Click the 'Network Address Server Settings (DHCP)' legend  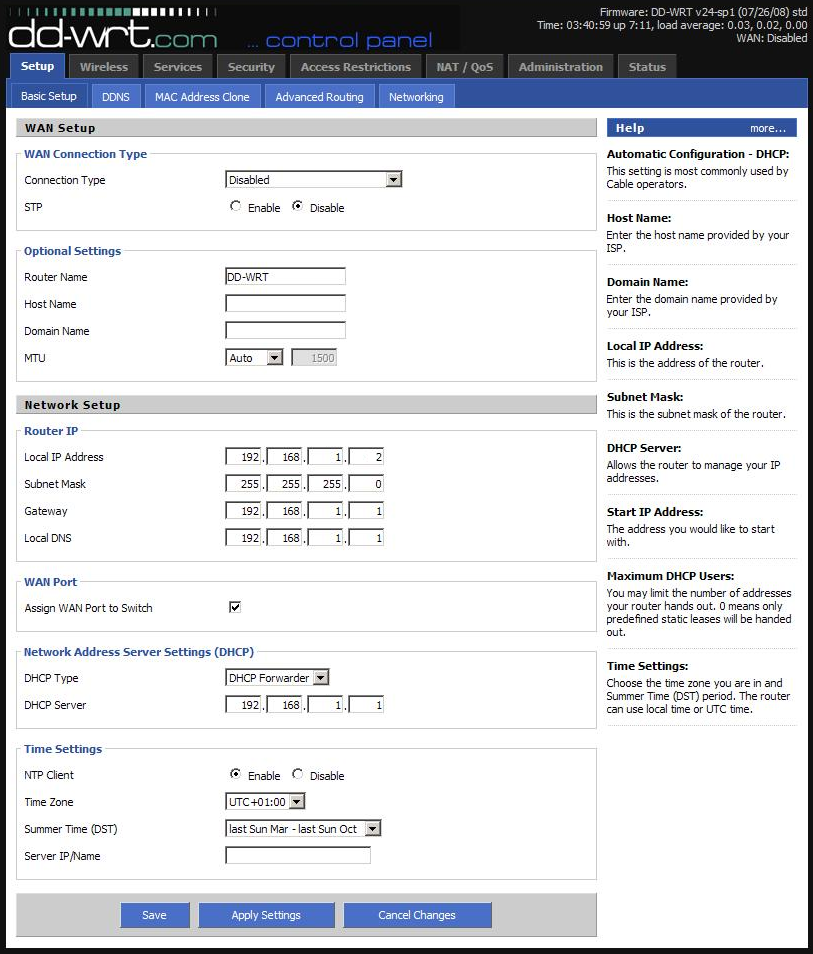[x=139, y=652]
